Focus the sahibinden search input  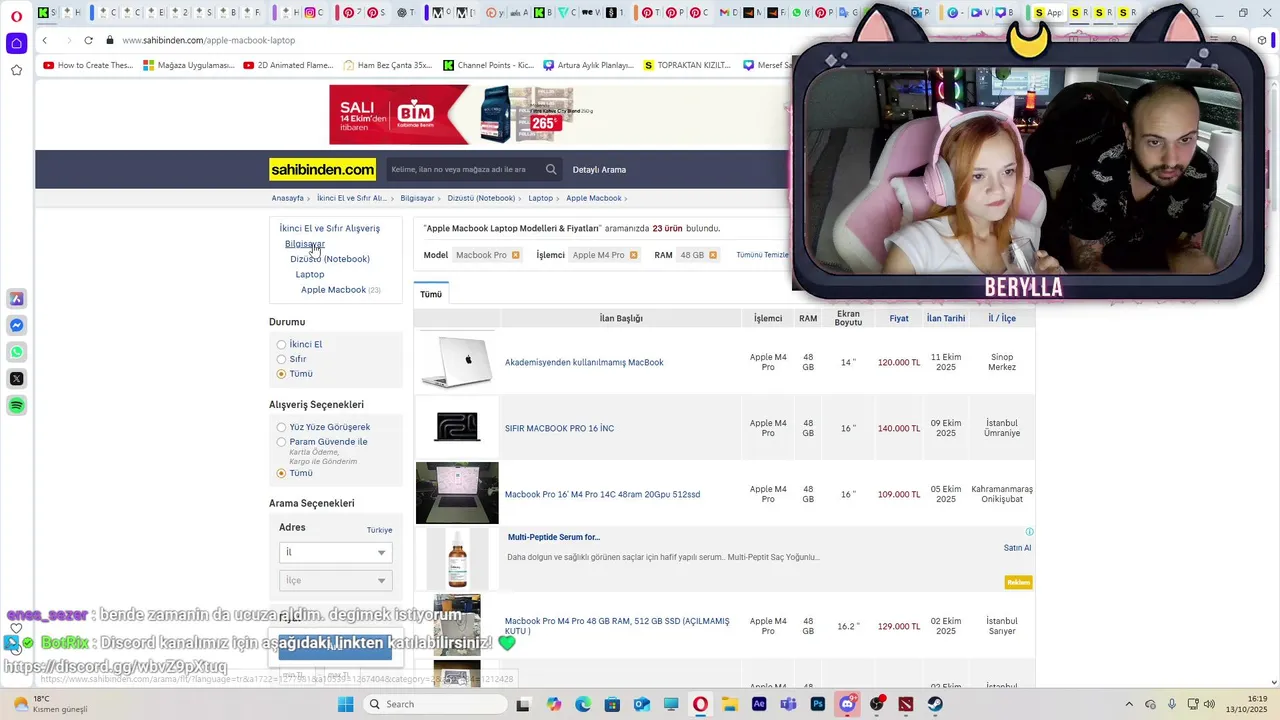[465, 169]
